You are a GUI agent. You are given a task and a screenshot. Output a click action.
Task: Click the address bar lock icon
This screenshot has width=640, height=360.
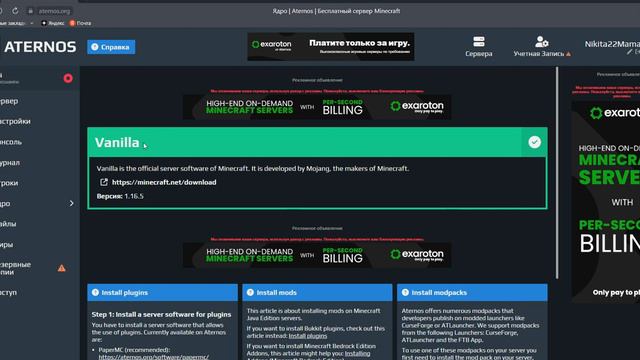click(31, 11)
